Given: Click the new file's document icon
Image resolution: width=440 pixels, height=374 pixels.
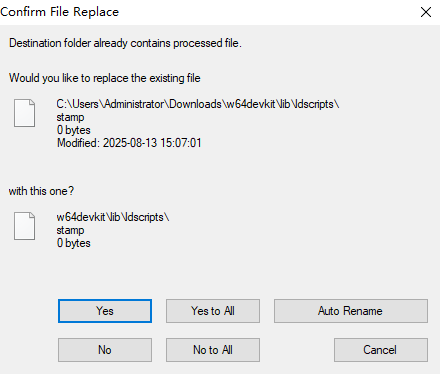Looking at the screenshot, I should click(24, 226).
